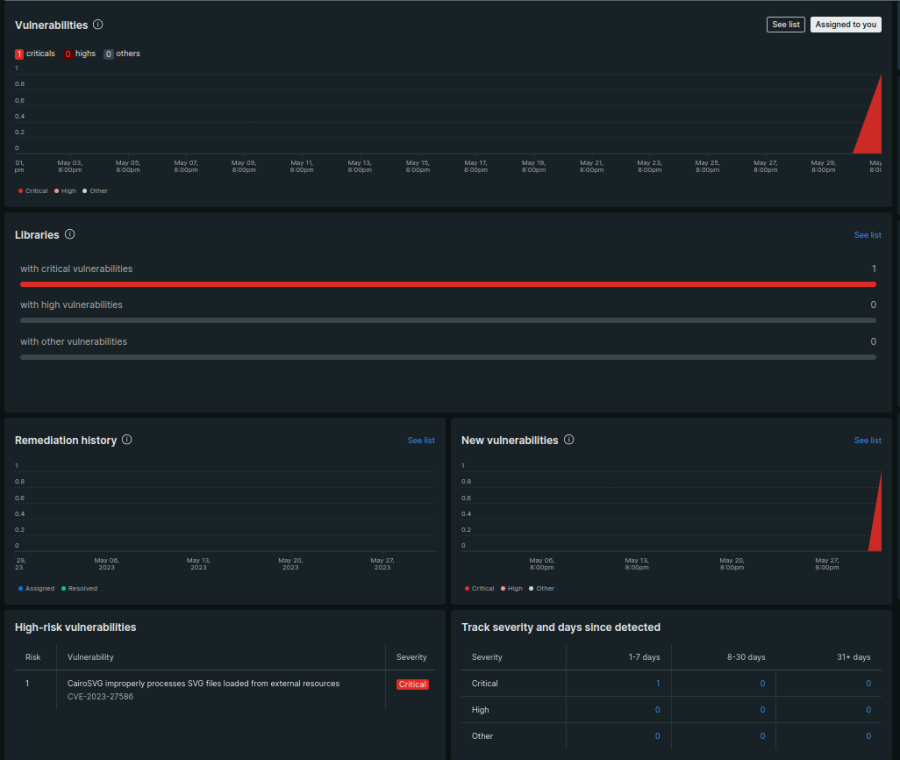900x760 pixels.
Task: Select the Other row label in severity table
Action: click(x=482, y=736)
